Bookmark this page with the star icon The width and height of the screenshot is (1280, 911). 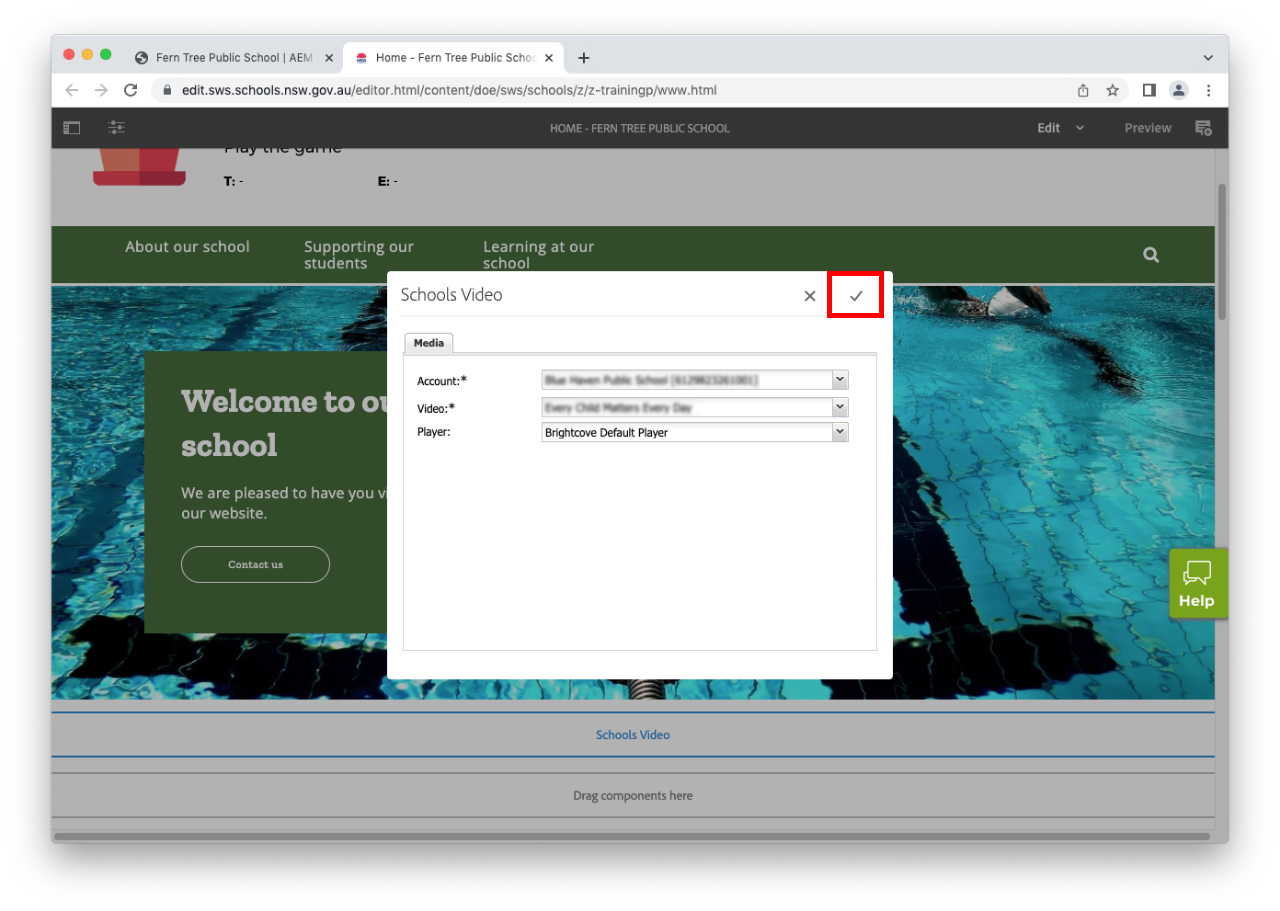(x=1112, y=90)
